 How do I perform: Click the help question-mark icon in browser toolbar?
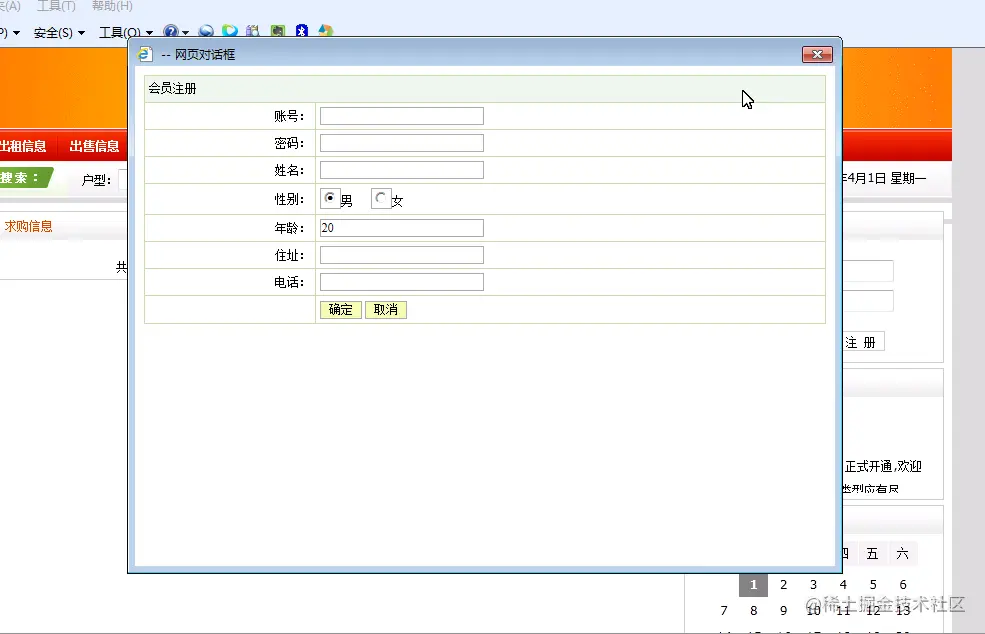(x=170, y=31)
